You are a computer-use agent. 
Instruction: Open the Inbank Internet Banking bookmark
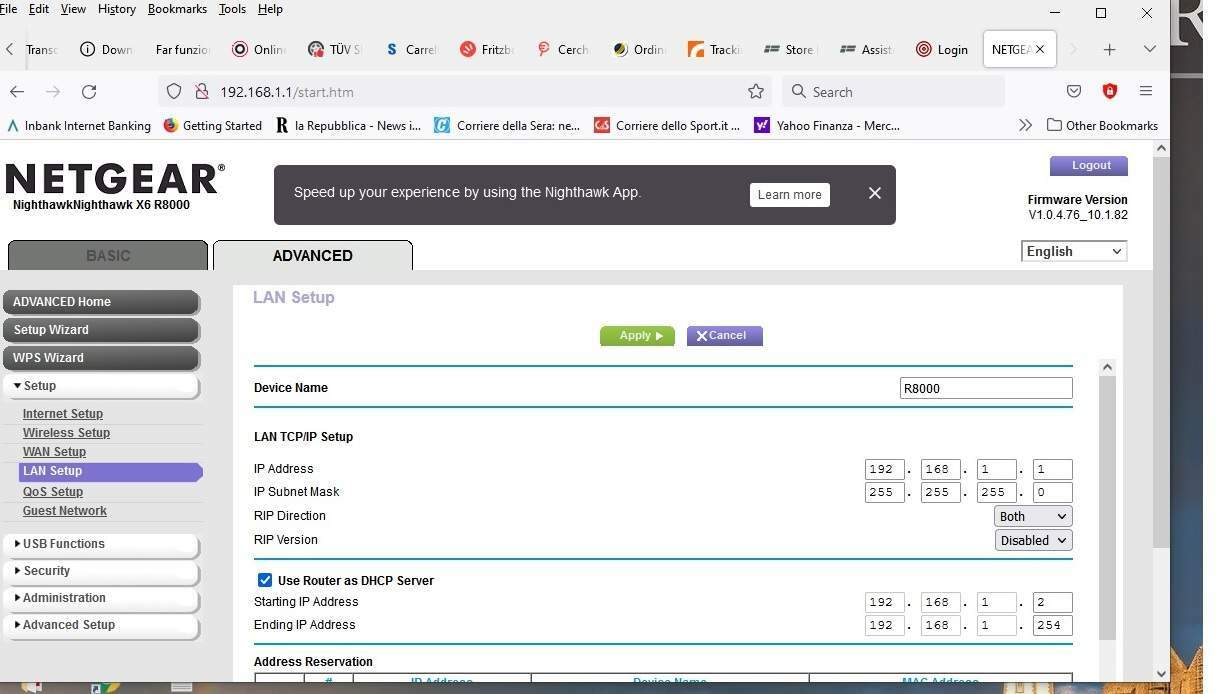point(79,125)
